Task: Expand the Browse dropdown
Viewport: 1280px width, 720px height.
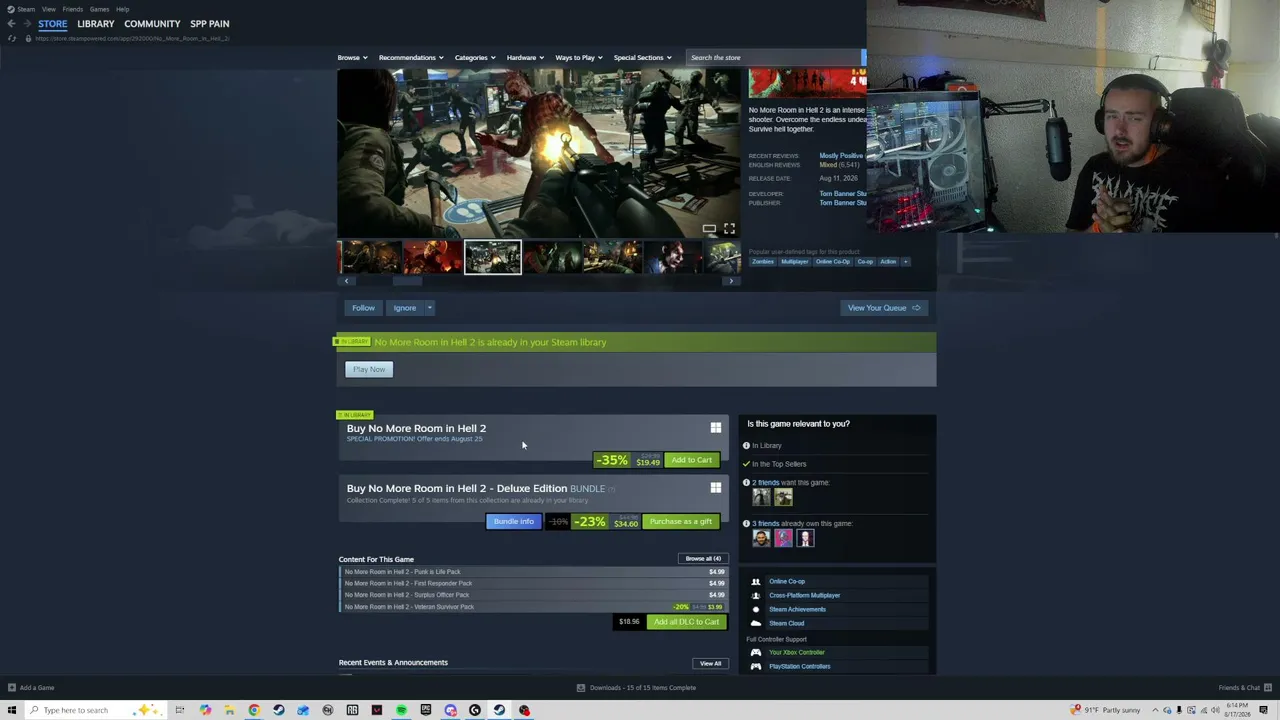Action: point(352,58)
